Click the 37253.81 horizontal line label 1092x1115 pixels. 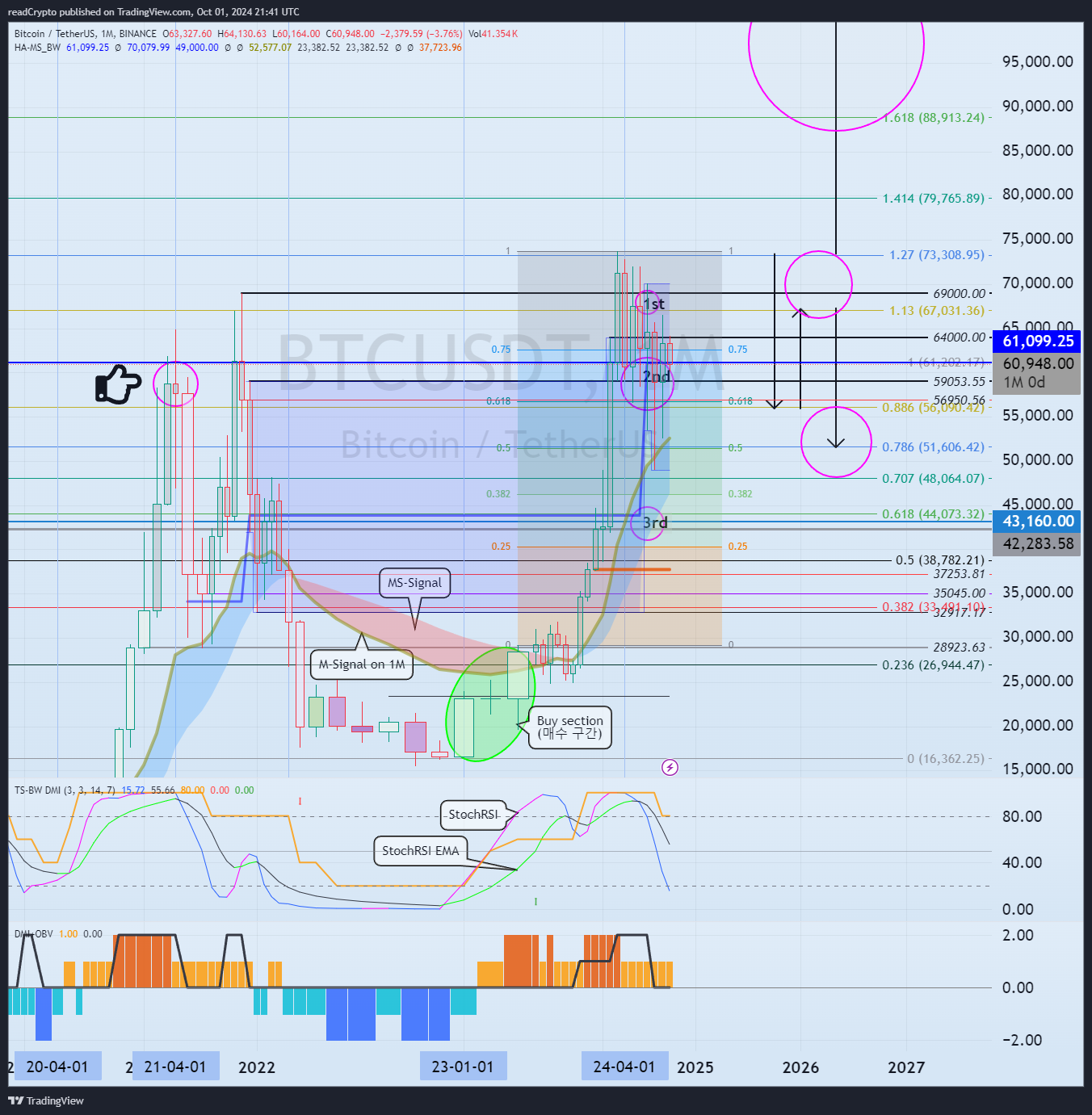(960, 574)
